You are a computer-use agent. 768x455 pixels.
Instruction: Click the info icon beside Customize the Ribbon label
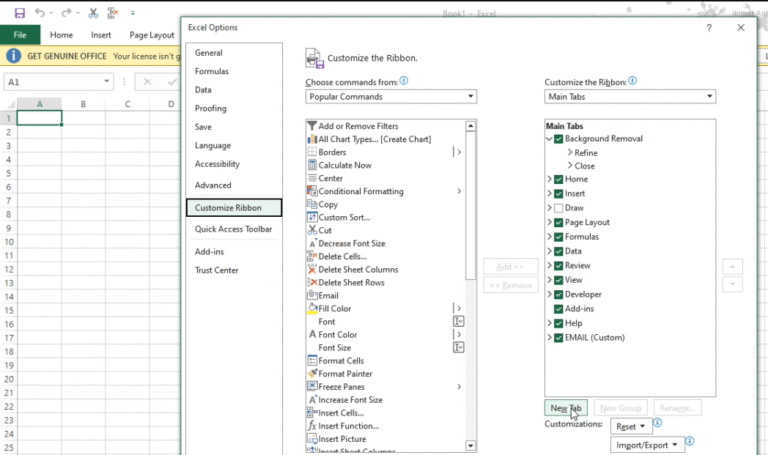point(632,81)
